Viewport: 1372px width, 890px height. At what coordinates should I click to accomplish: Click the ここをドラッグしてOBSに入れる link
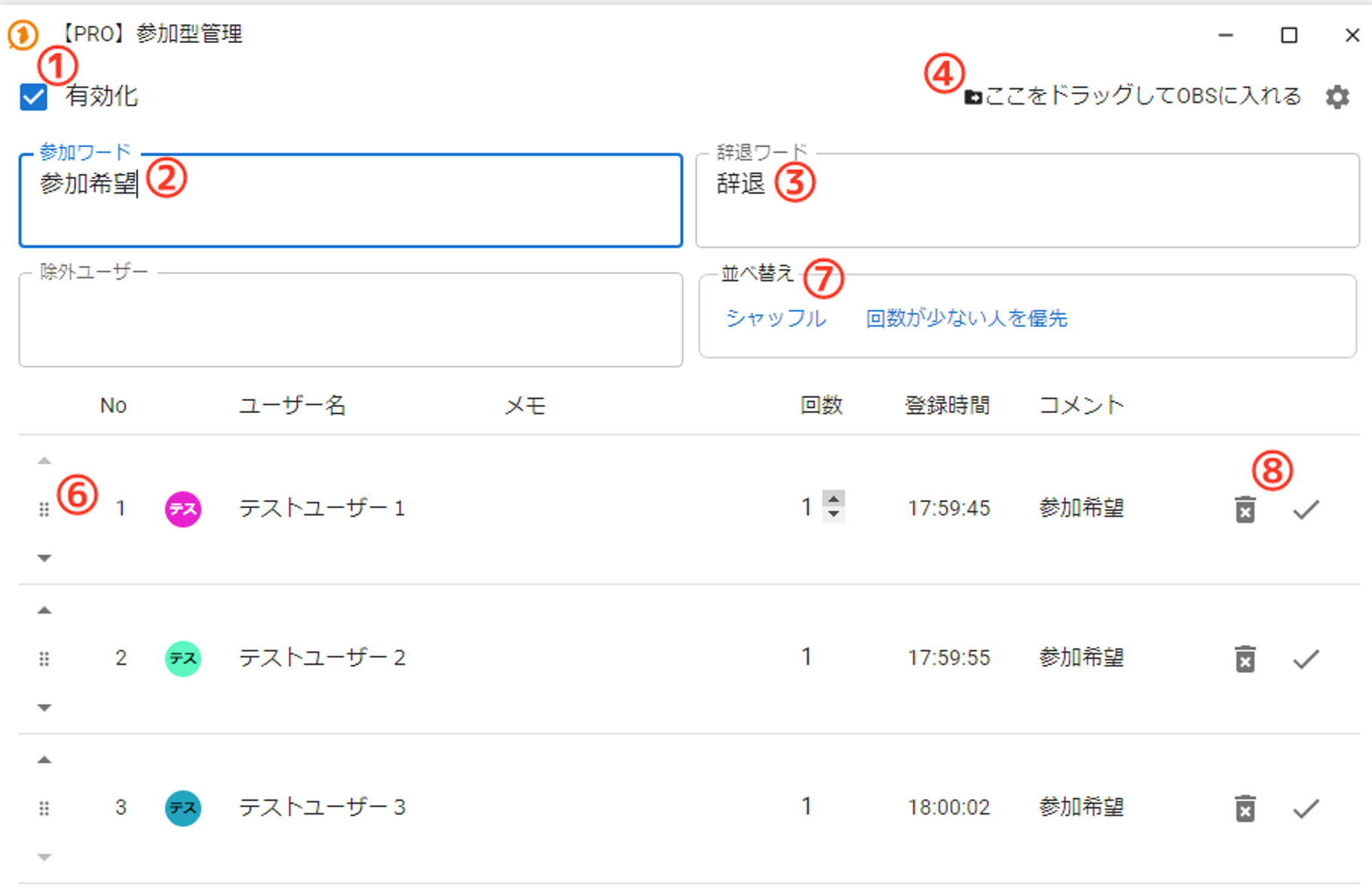(x=1133, y=96)
